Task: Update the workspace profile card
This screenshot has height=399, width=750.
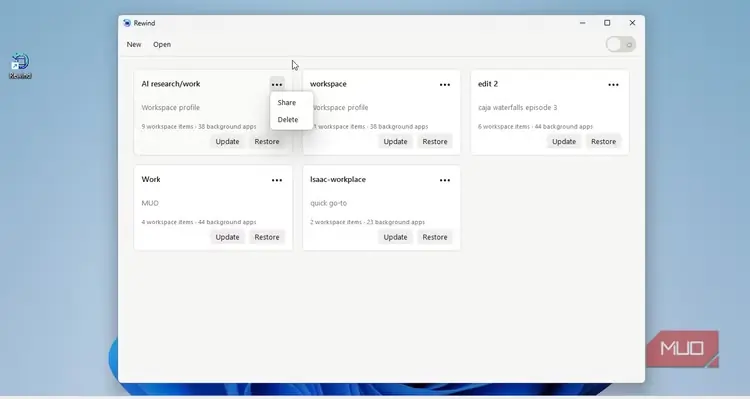Action: pos(395,142)
